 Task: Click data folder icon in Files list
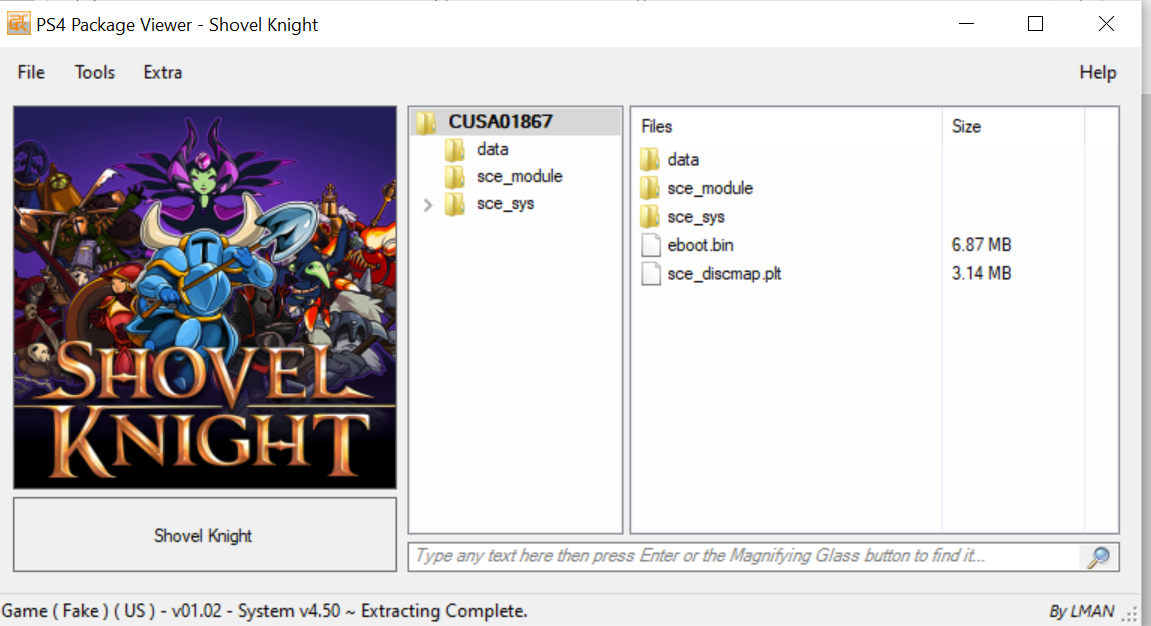[x=650, y=159]
